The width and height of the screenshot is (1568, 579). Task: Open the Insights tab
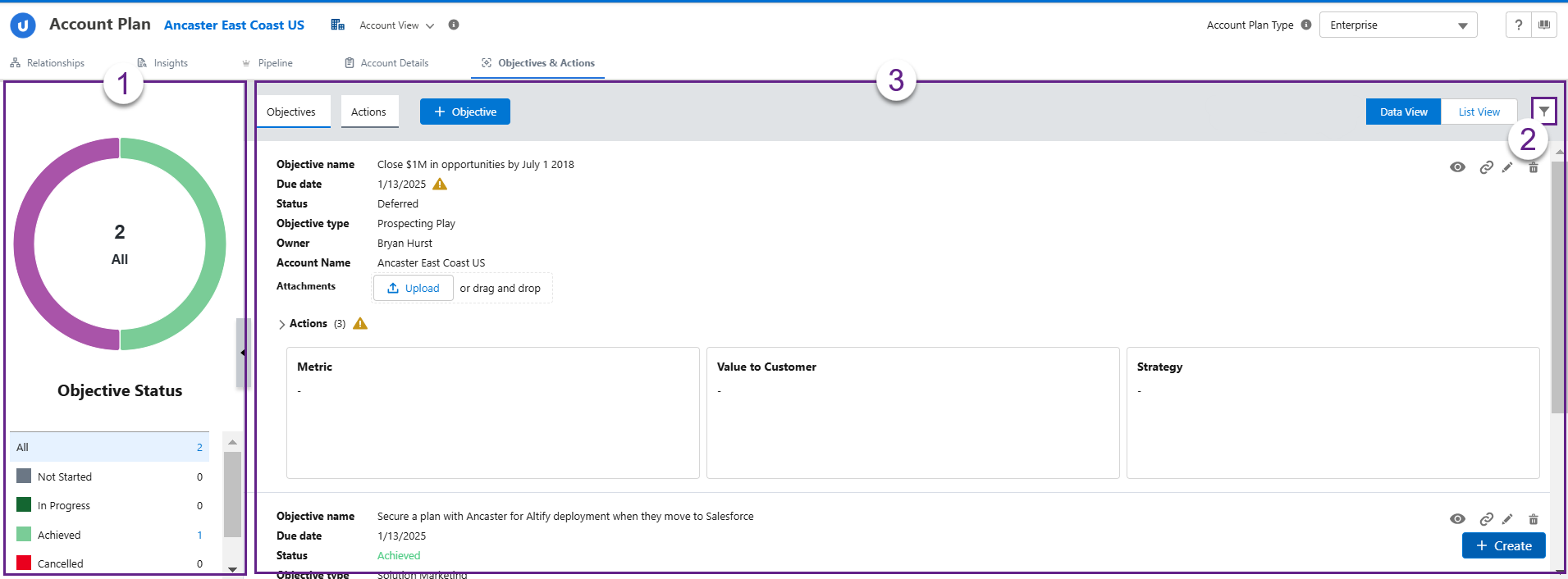(x=162, y=63)
